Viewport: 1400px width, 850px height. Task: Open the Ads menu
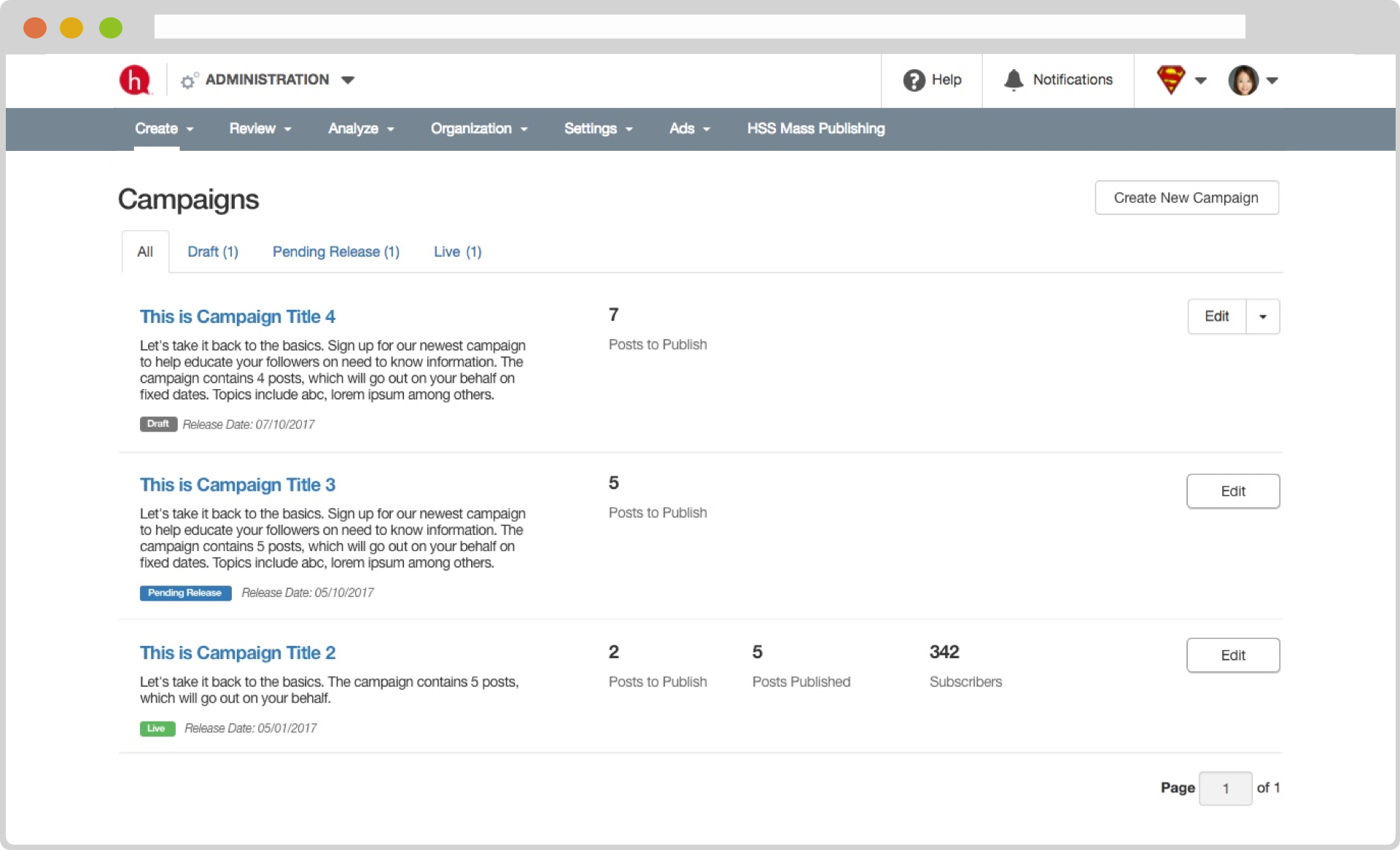pyautogui.click(x=690, y=129)
